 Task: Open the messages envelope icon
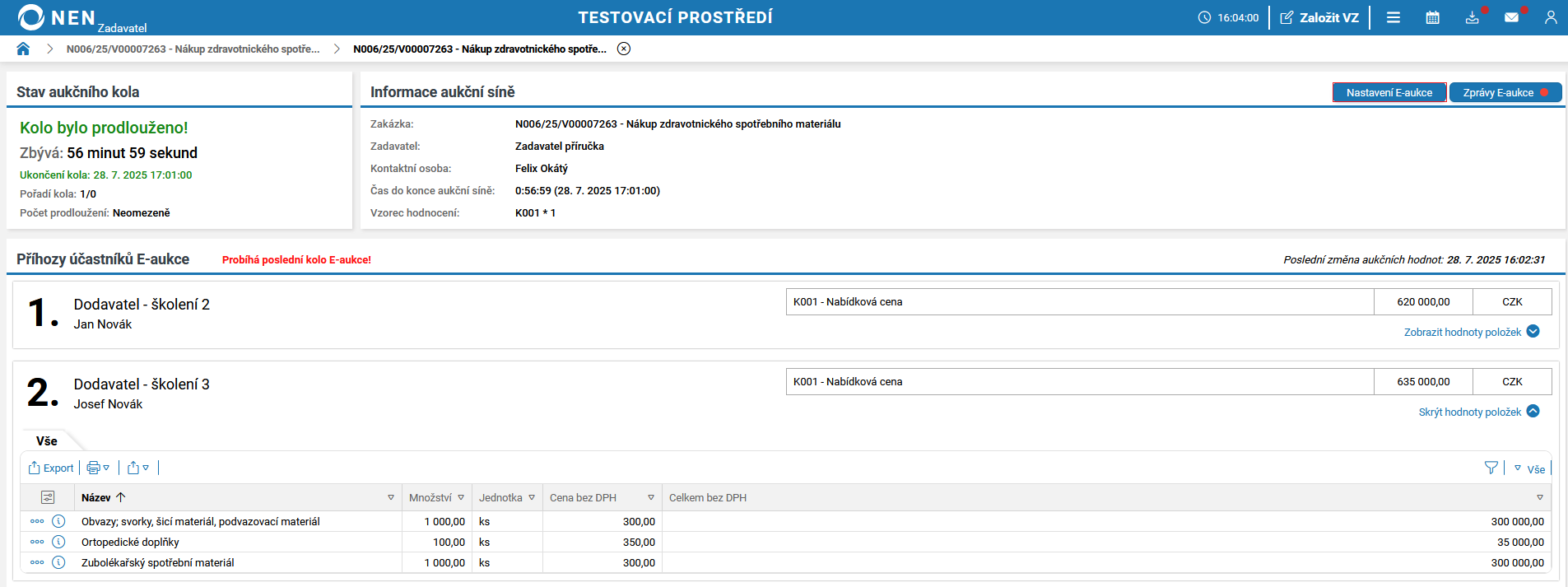click(1511, 17)
